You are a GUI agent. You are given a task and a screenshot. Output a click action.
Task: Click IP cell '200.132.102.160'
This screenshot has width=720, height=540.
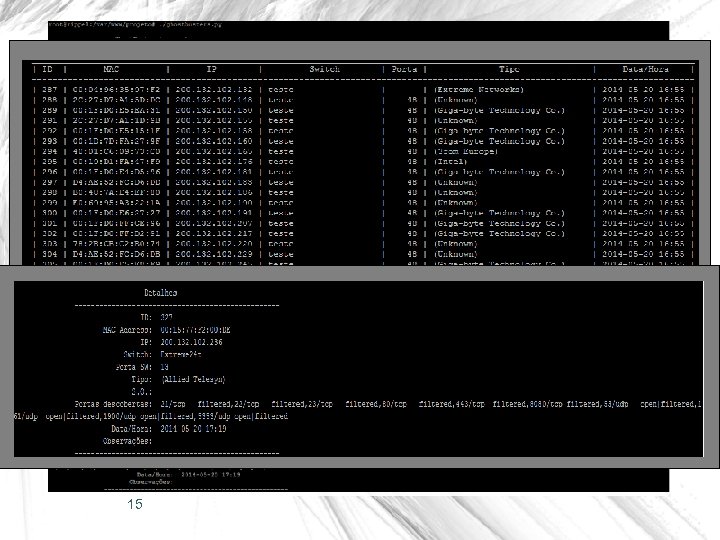214,141
